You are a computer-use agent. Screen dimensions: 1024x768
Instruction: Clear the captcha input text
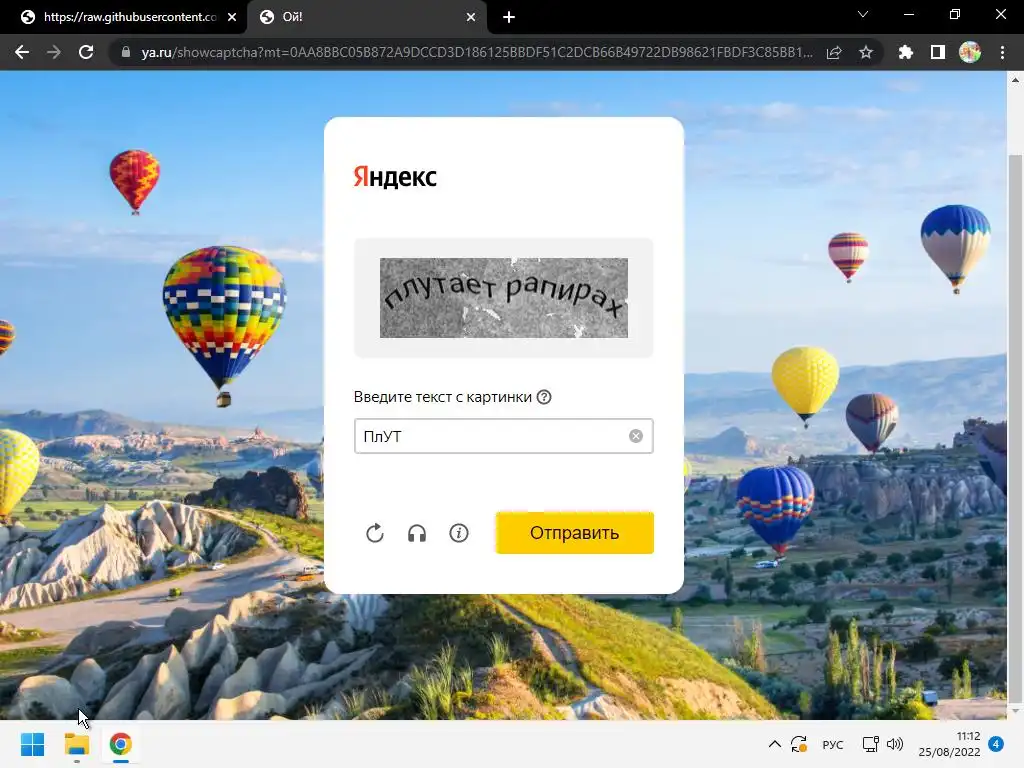[636, 436]
